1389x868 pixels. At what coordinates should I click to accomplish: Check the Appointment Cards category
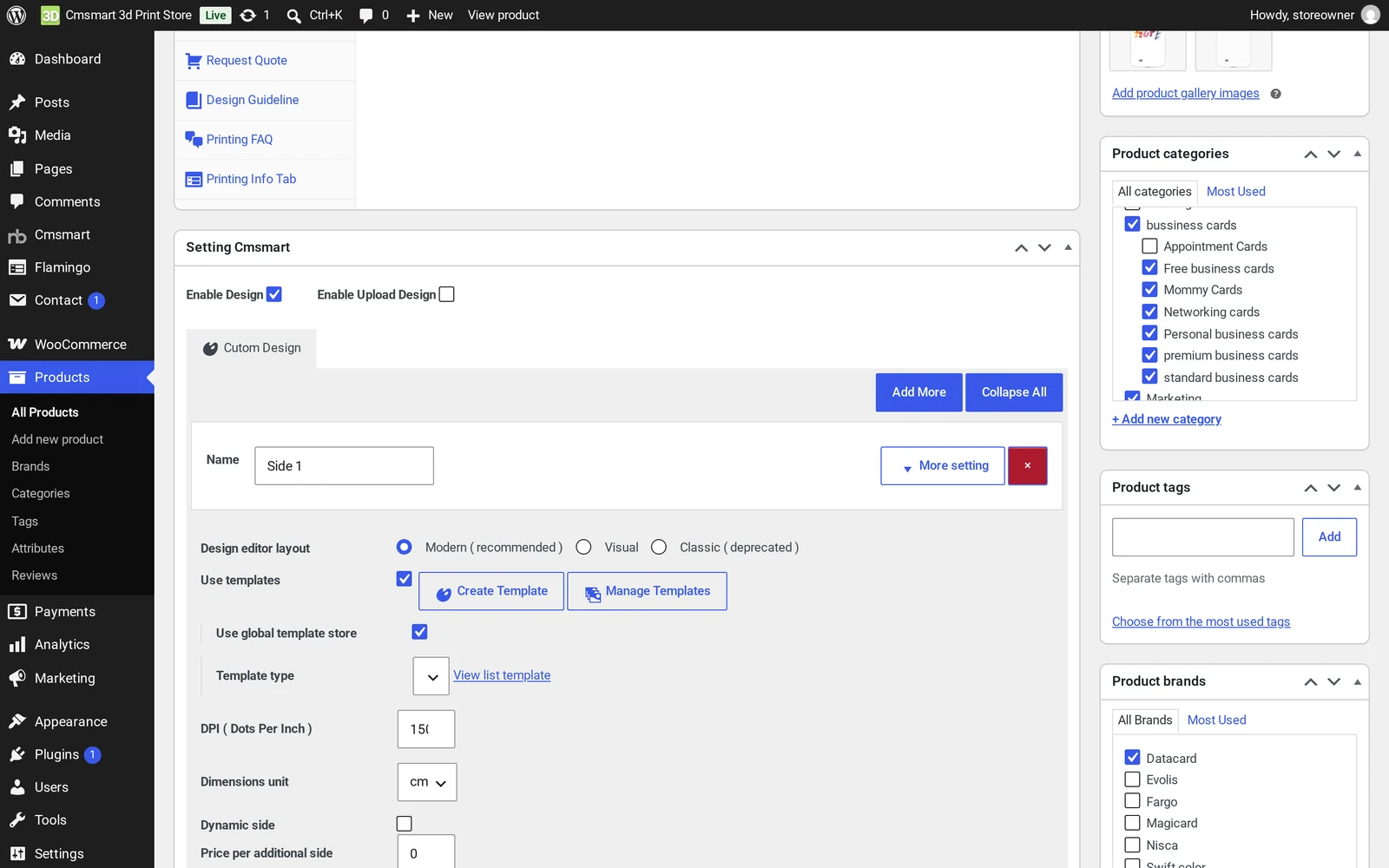tap(1149, 247)
